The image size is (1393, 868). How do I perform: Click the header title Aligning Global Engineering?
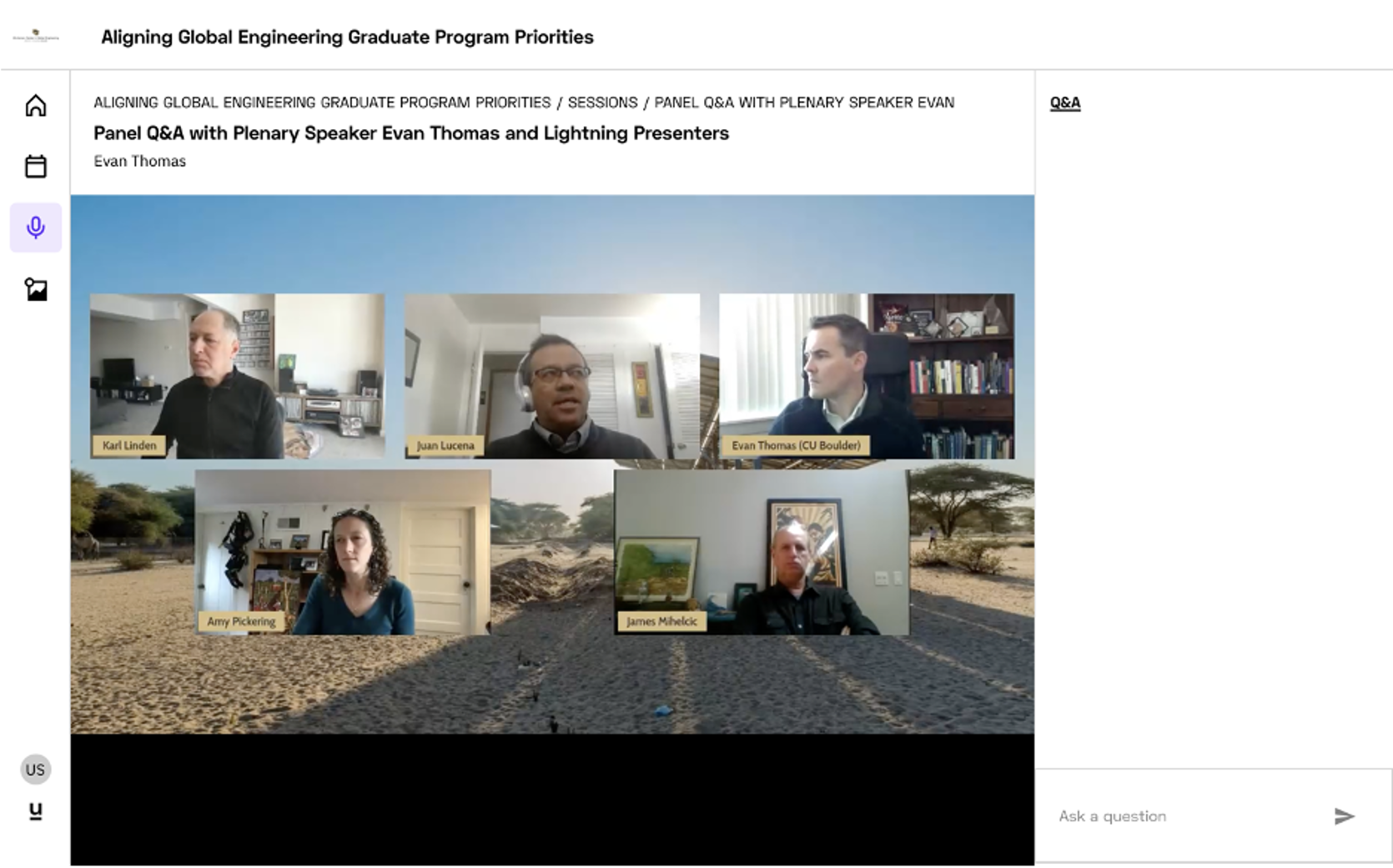point(347,37)
